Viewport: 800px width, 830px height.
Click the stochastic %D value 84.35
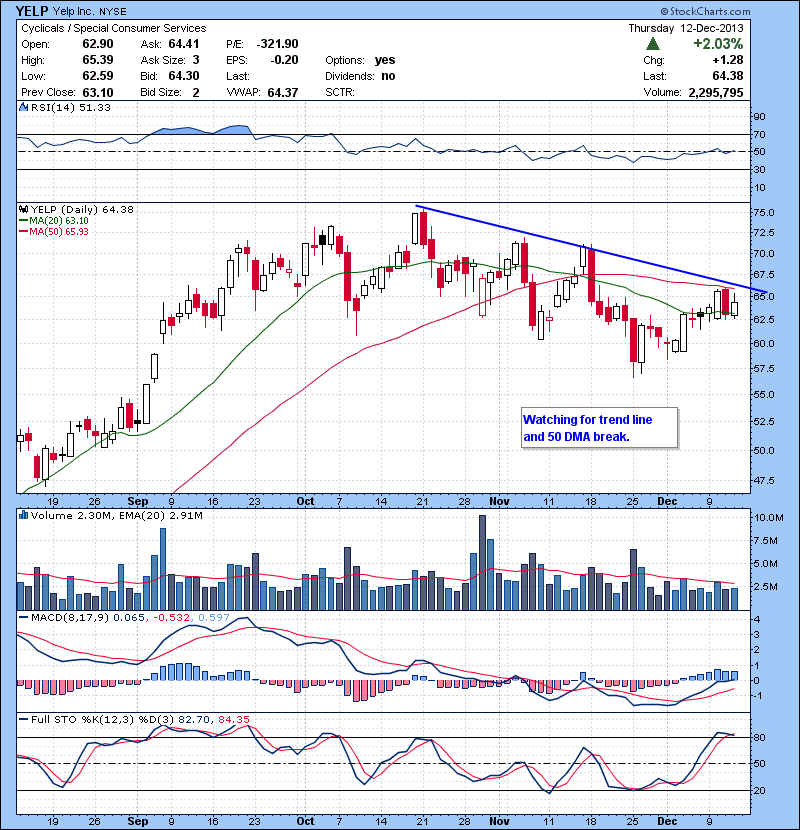(x=233, y=719)
